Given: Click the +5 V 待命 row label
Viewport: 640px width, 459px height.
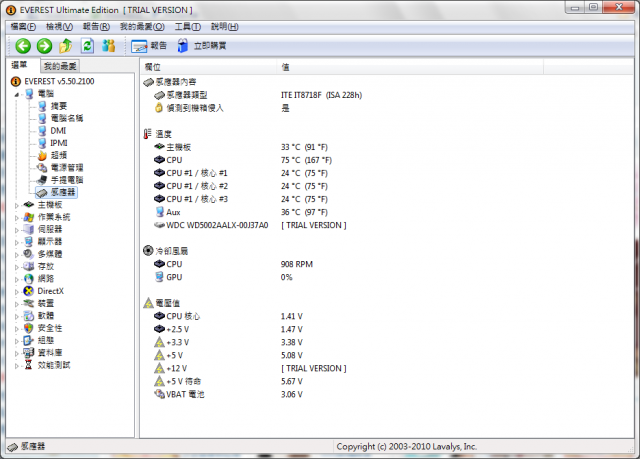Looking at the screenshot, I should 183,381.
